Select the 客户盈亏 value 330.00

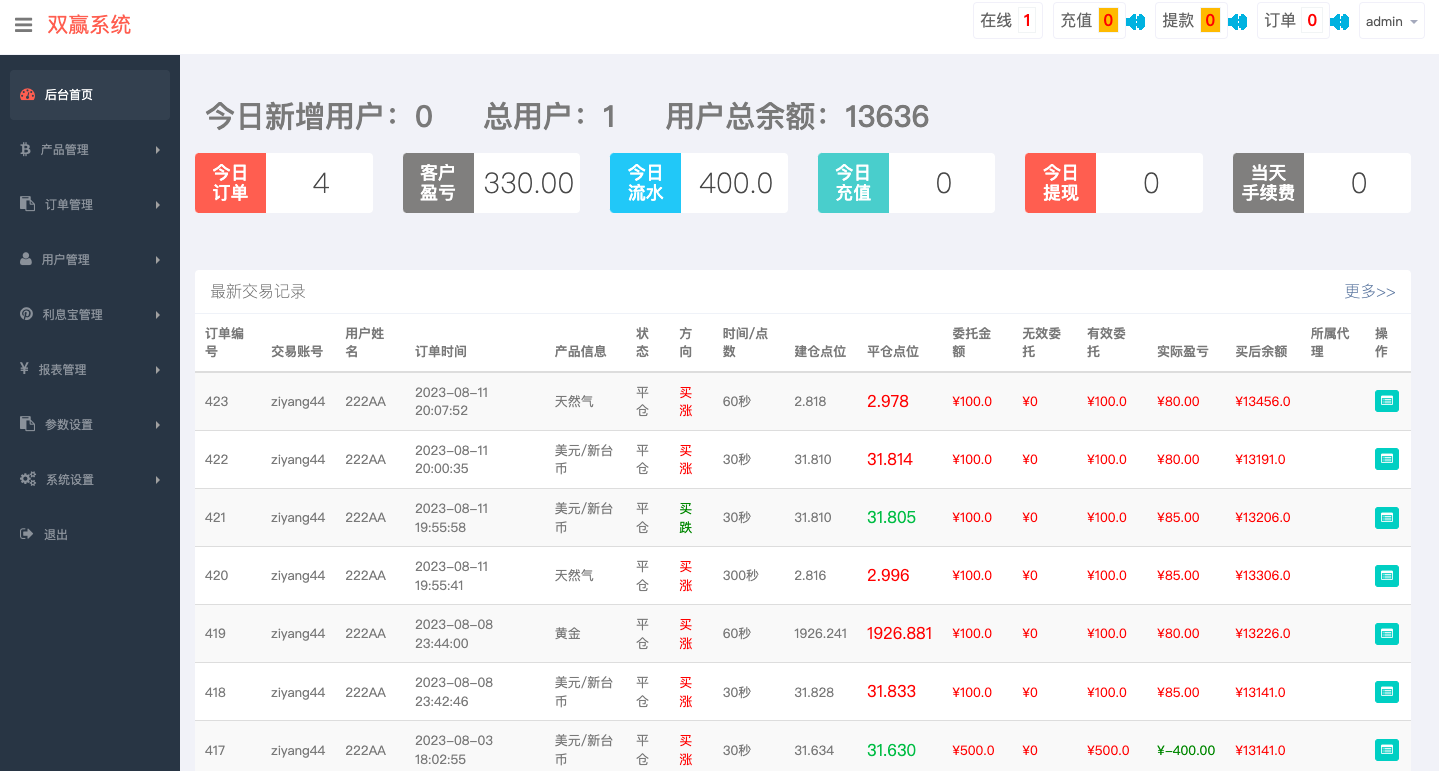(x=527, y=183)
